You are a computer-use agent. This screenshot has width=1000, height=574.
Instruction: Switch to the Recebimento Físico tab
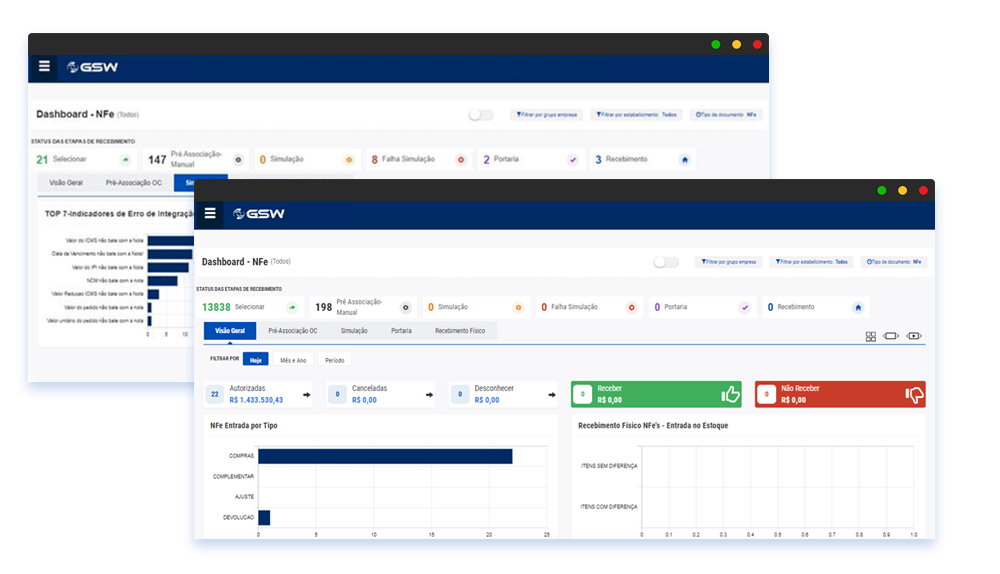pyautogui.click(x=459, y=331)
